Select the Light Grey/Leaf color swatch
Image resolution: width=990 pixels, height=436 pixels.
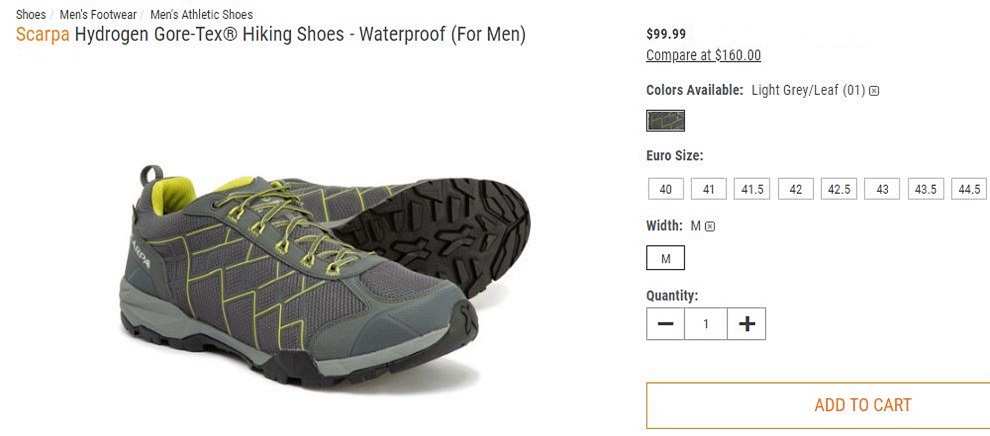click(665, 121)
